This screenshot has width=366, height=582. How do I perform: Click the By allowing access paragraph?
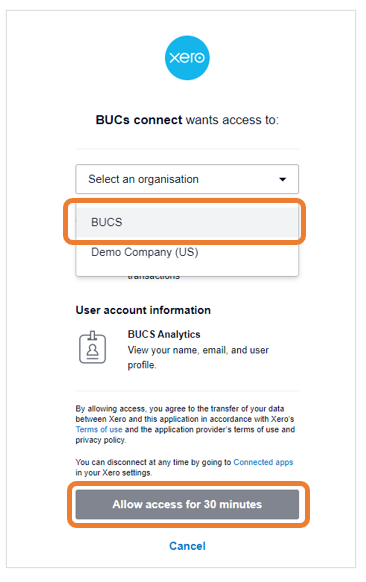185,424
